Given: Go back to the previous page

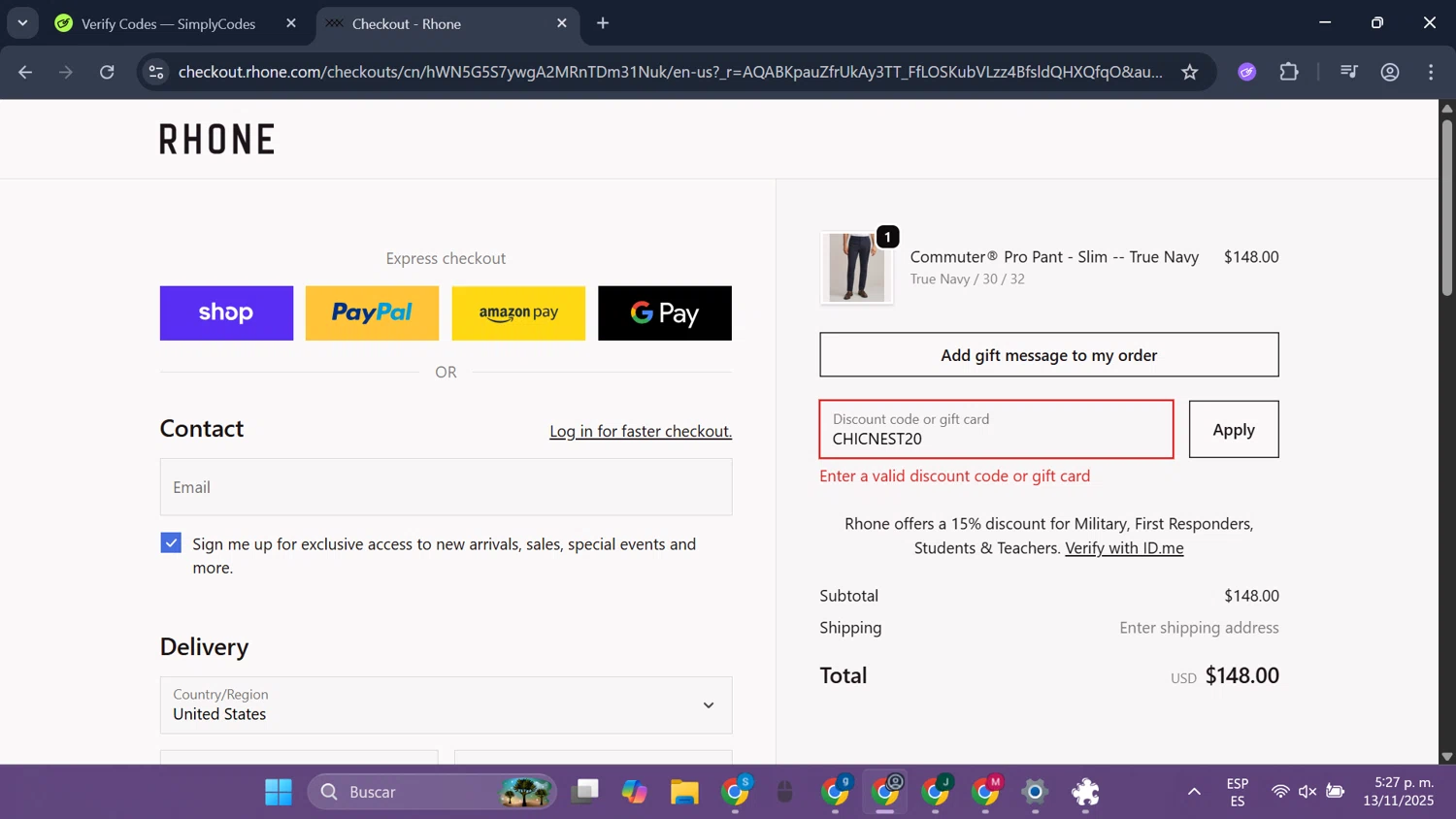Looking at the screenshot, I should click(25, 72).
